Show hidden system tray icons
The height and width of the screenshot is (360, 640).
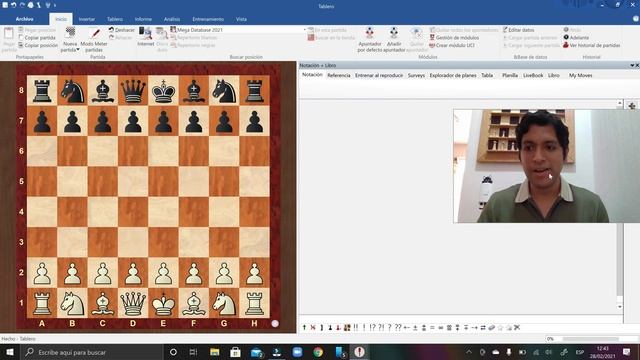[x=469, y=352]
